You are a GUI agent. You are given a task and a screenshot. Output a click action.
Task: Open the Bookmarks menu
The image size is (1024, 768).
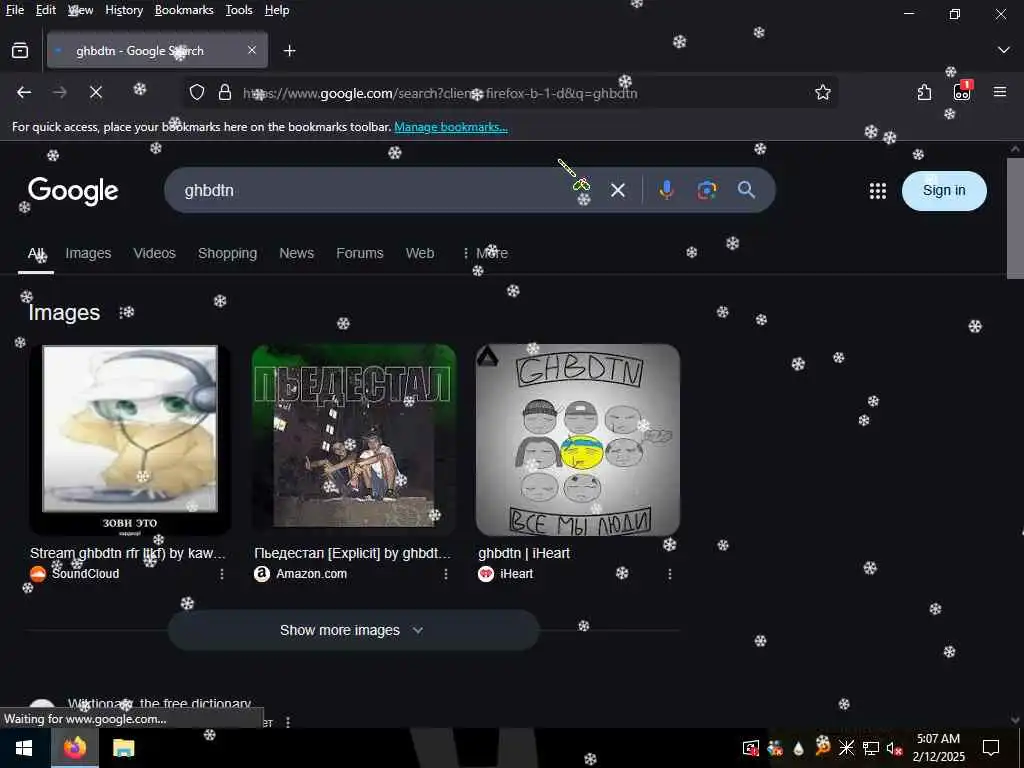tap(184, 10)
